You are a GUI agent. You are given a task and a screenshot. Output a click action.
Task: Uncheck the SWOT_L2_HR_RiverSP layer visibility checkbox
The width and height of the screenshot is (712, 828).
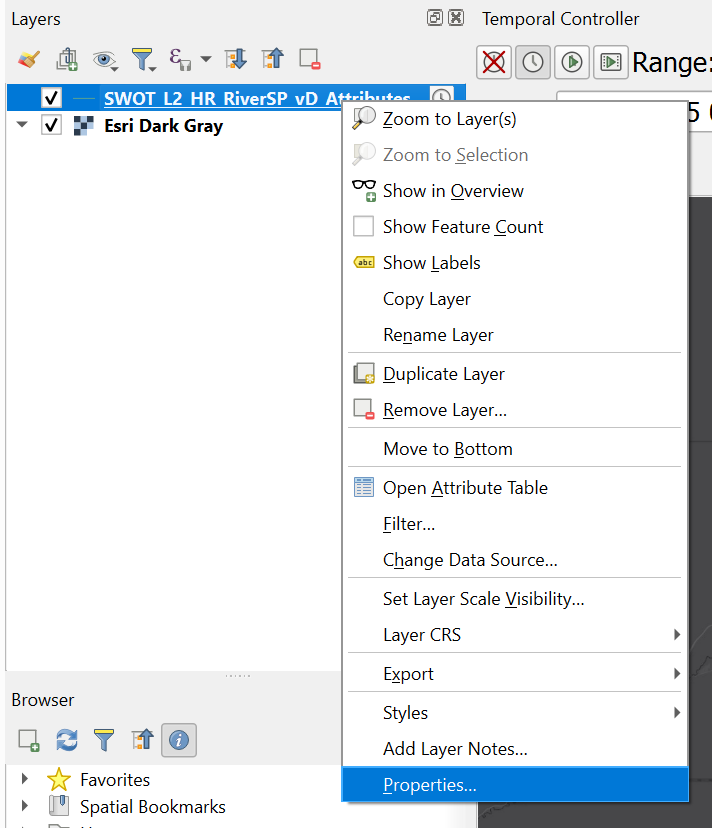(51, 98)
